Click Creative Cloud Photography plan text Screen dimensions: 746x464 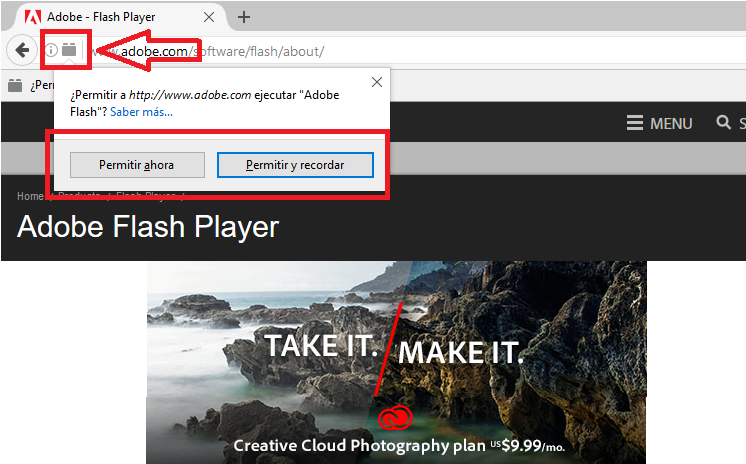pyautogui.click(x=359, y=445)
